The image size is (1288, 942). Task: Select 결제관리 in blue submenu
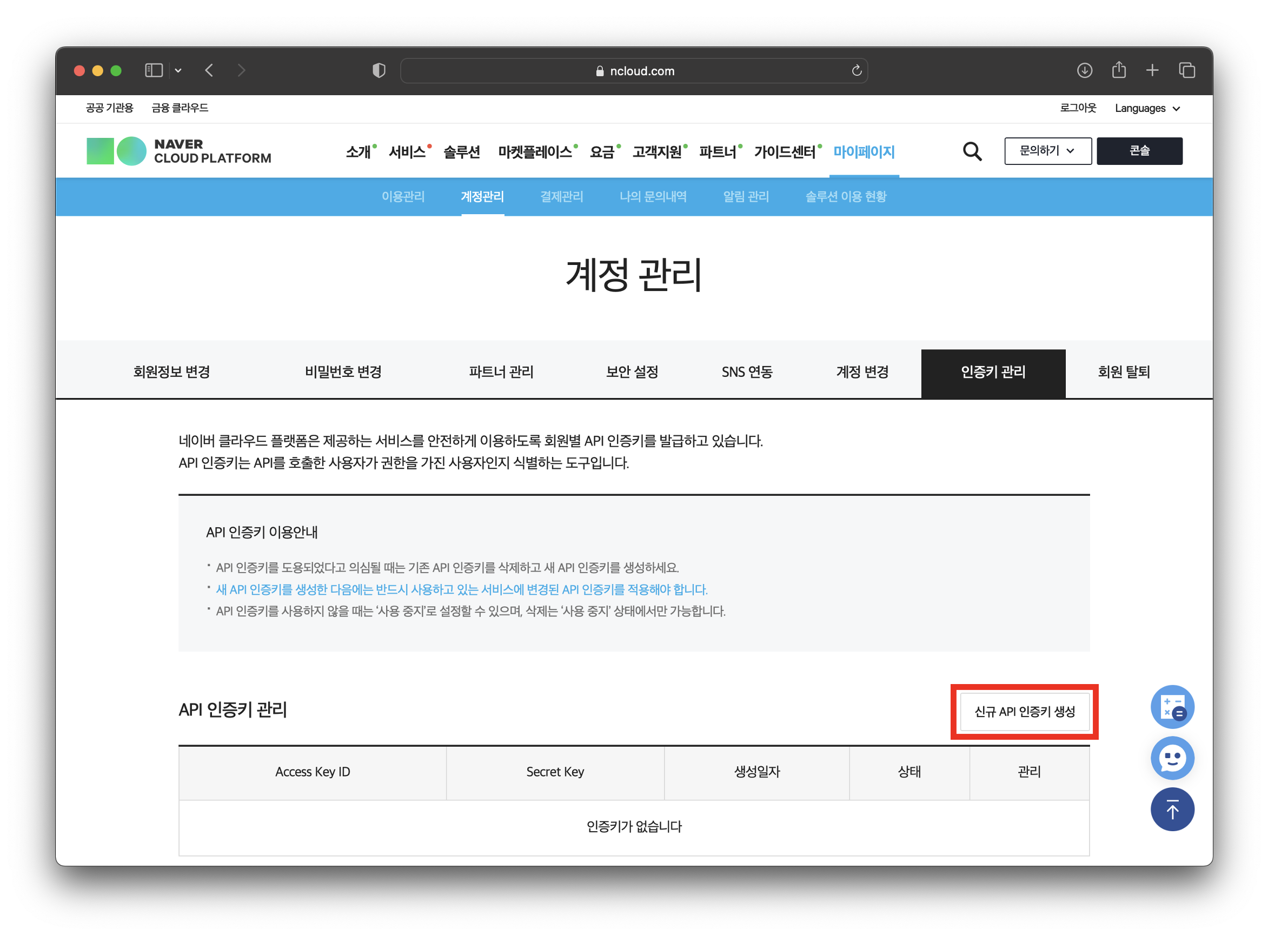click(562, 197)
